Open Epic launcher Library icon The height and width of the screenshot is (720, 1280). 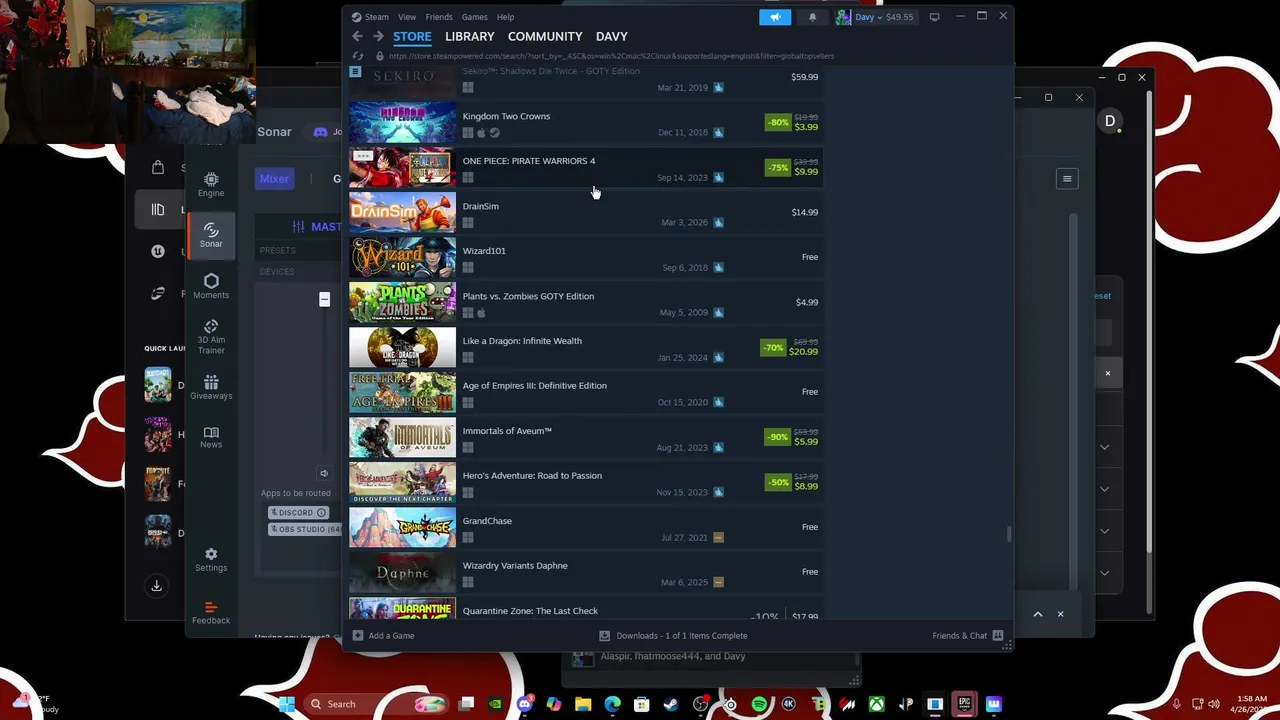click(x=158, y=209)
